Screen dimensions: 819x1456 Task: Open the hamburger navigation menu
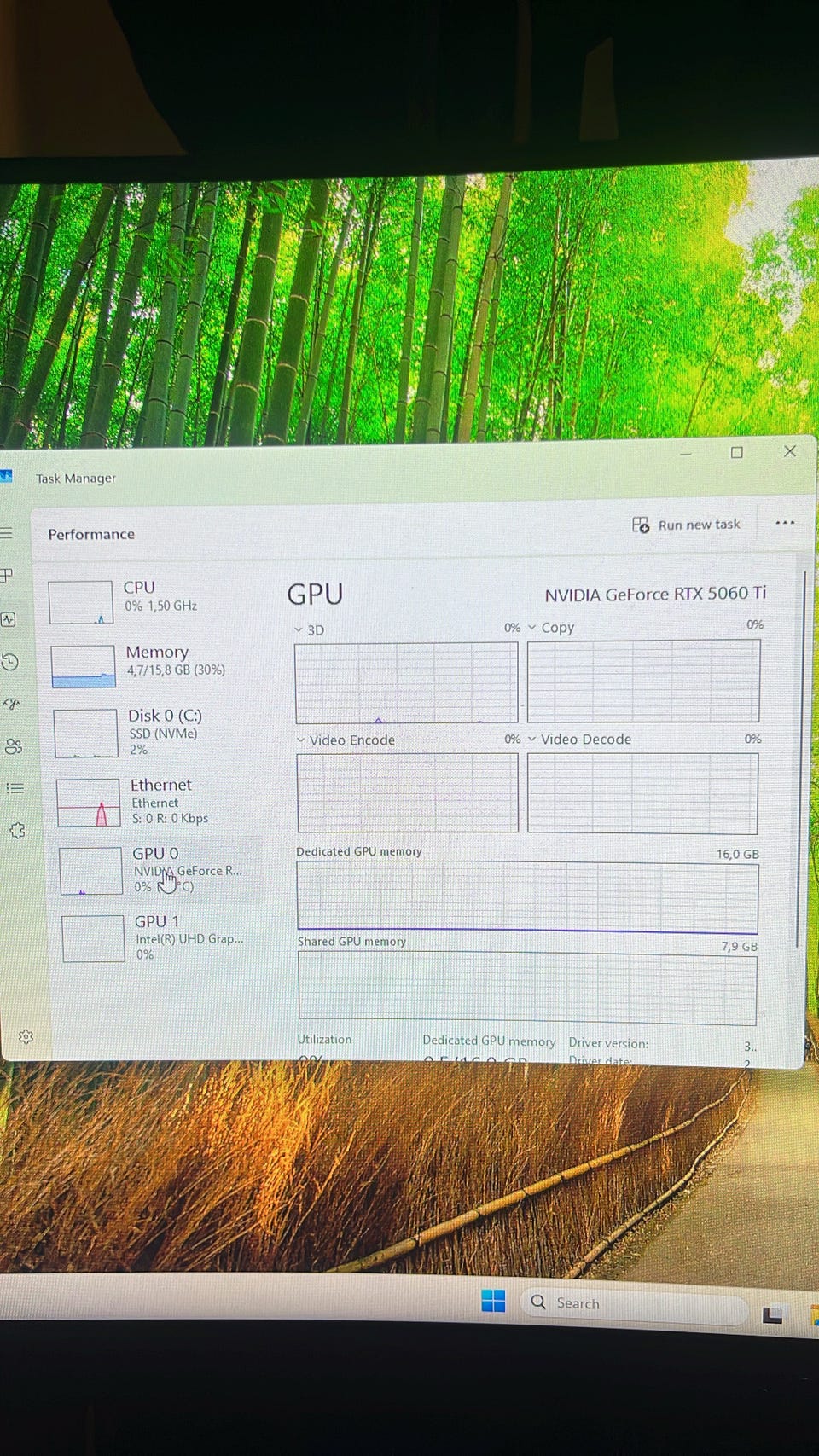pyautogui.click(x=6, y=533)
